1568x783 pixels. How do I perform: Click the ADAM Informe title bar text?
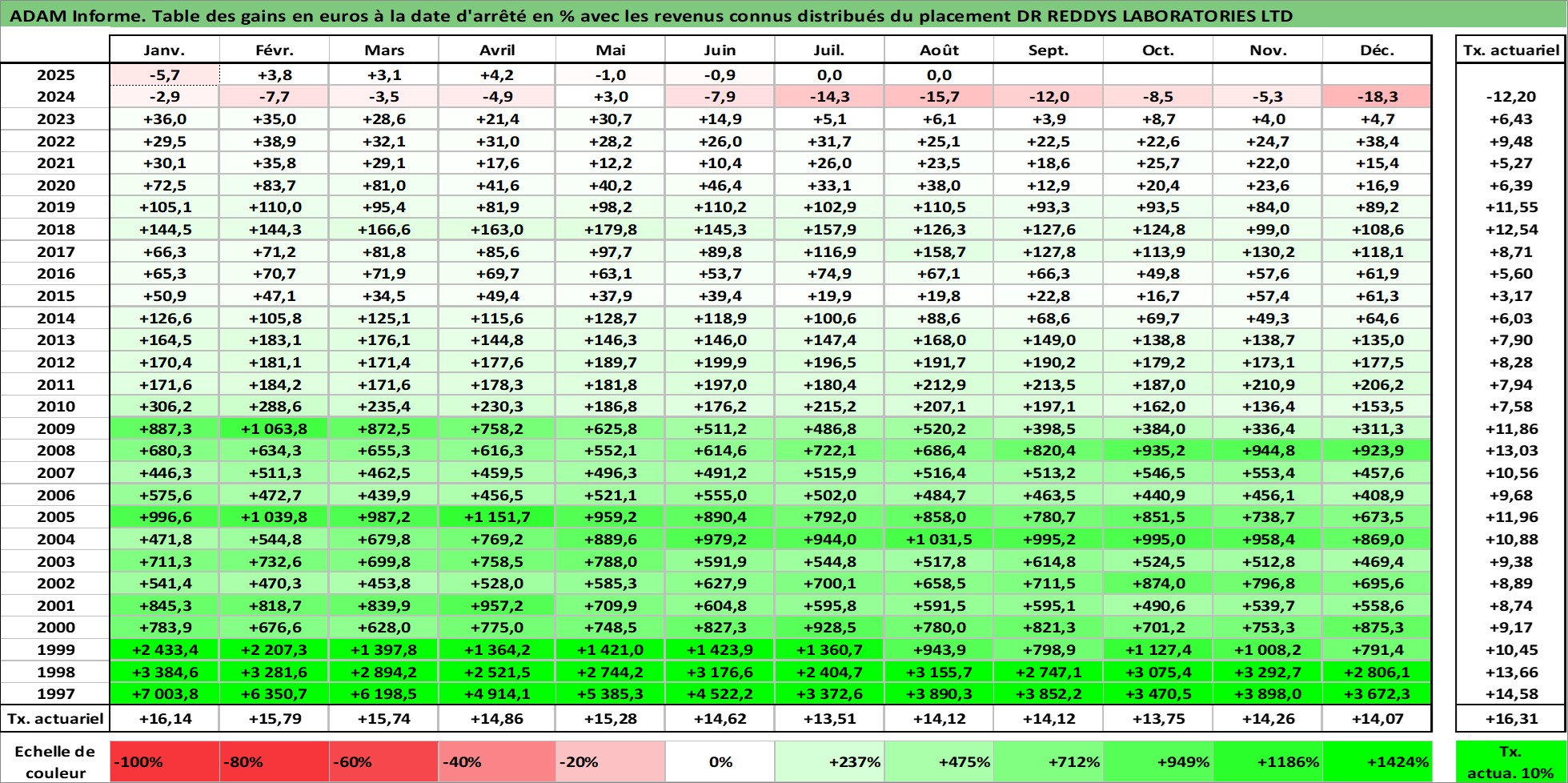(651, 15)
